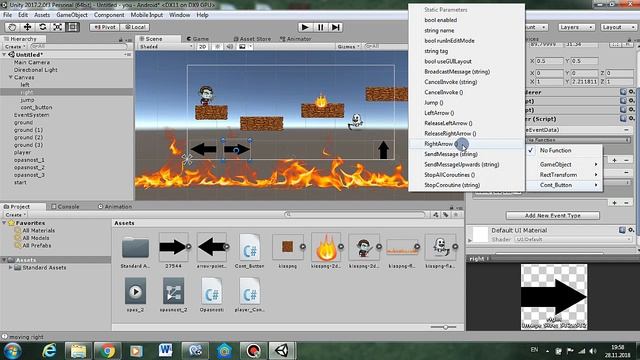Select Cont_Button C# script asset
The image size is (640, 360).
tap(249, 247)
